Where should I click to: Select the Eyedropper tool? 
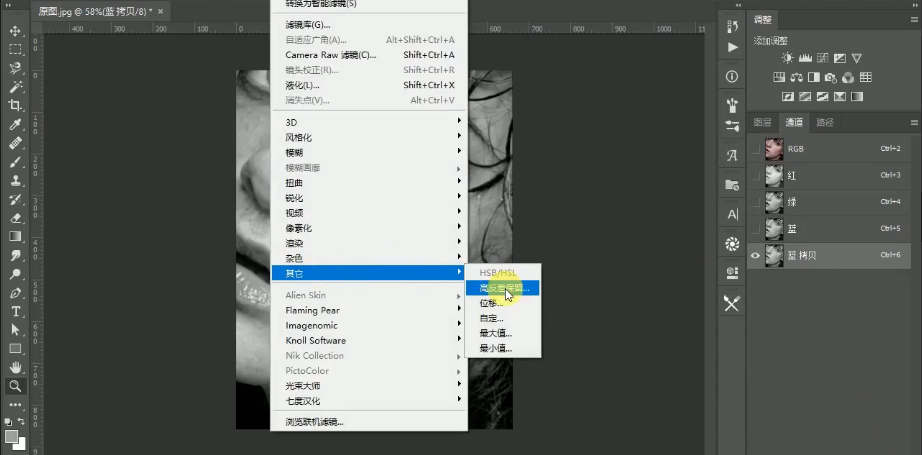point(15,125)
